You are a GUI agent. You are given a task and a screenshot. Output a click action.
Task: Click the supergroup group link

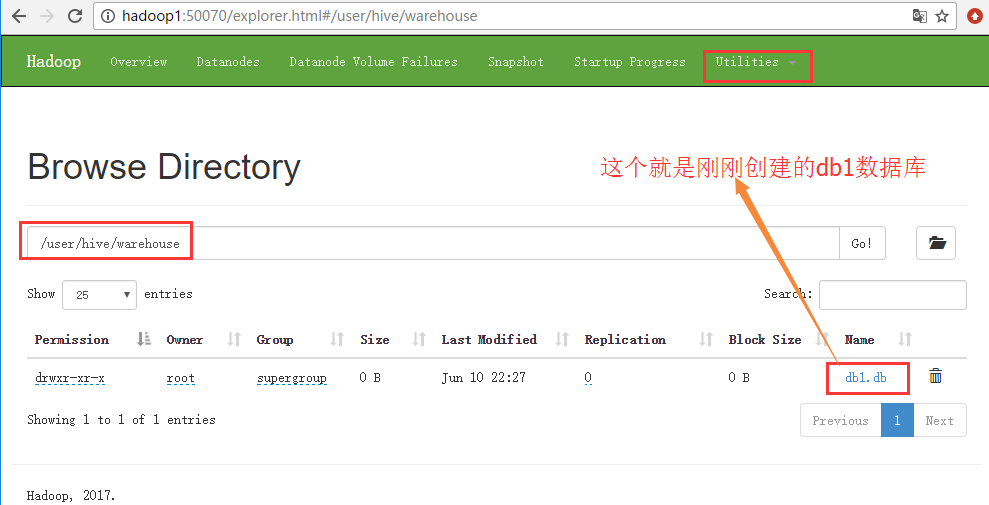[x=291, y=378]
